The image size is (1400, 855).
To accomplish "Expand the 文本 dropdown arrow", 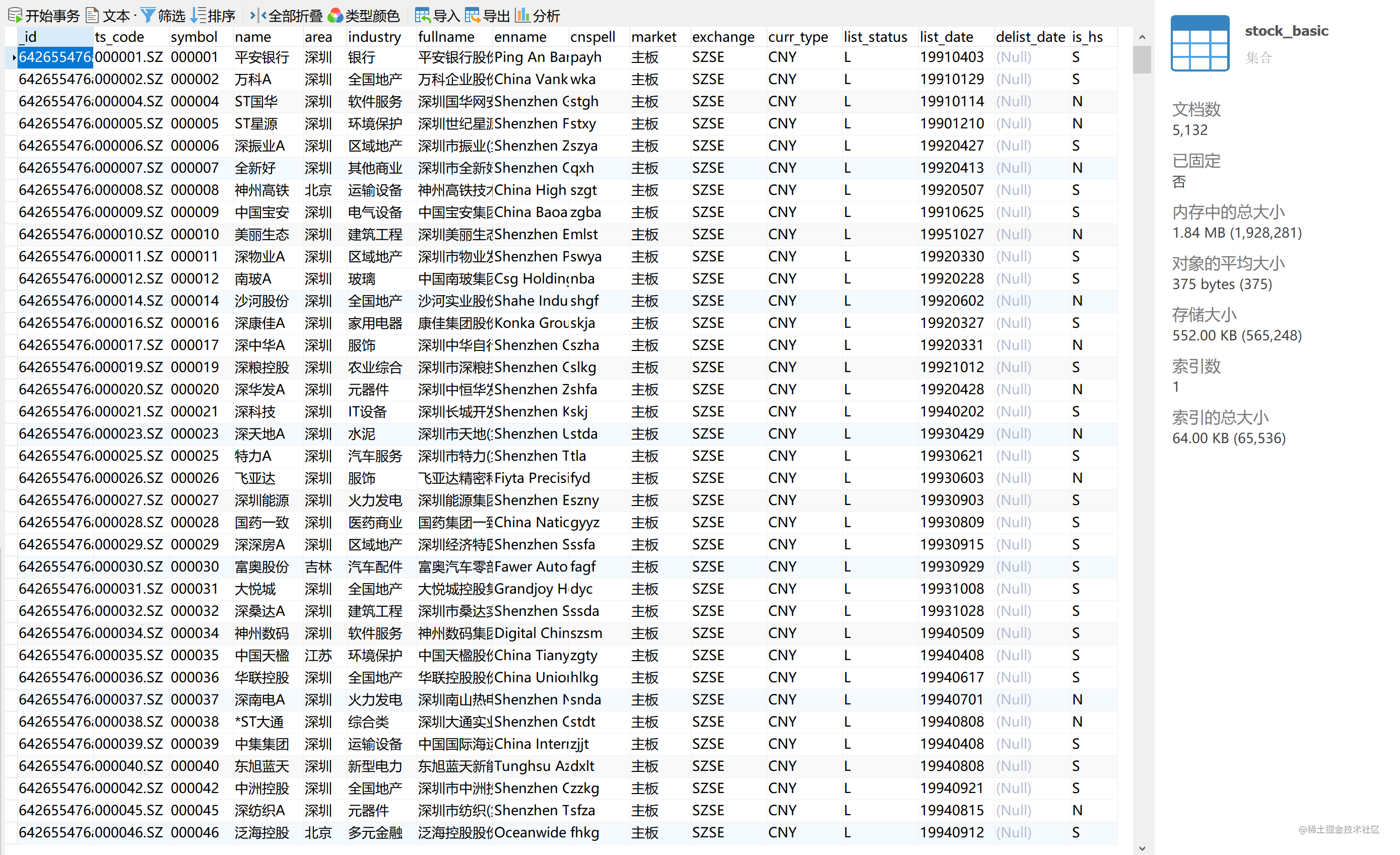I will click(x=134, y=16).
